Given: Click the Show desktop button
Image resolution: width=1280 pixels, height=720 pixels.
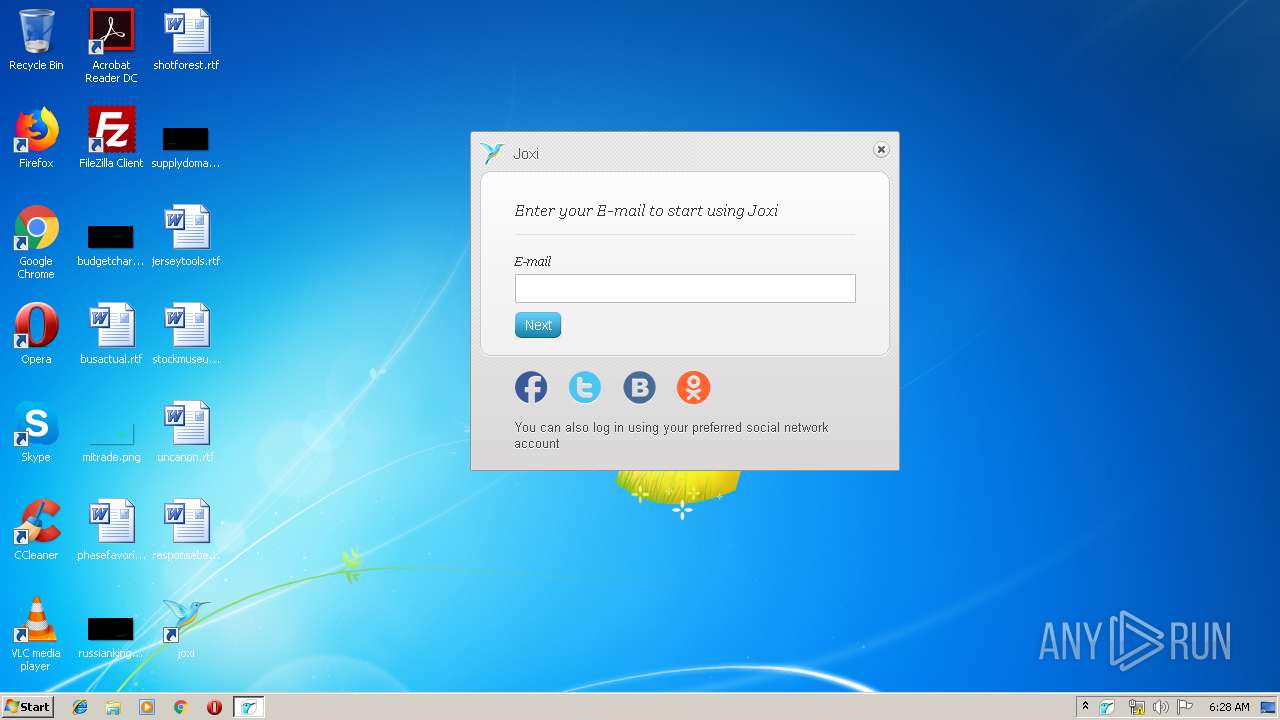Looking at the screenshot, I should tap(1269, 707).
